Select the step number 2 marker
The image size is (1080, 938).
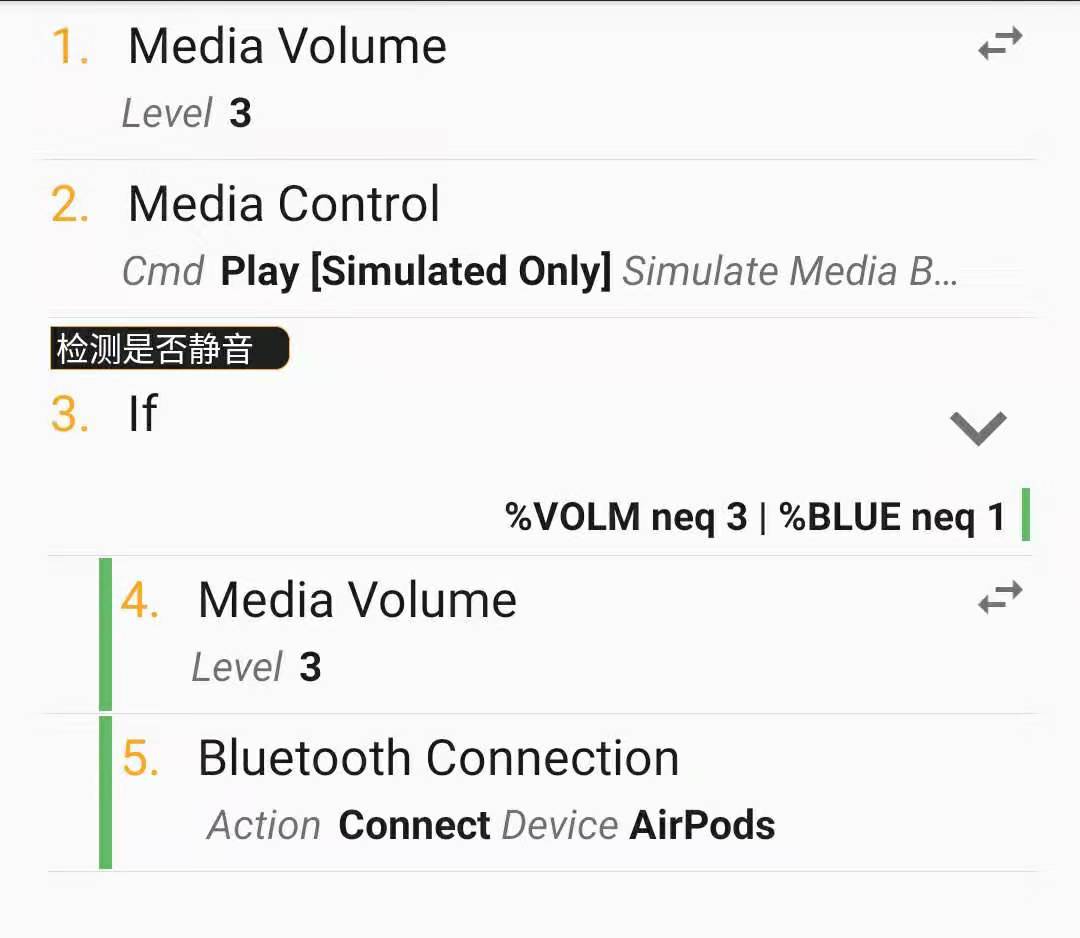[70, 205]
